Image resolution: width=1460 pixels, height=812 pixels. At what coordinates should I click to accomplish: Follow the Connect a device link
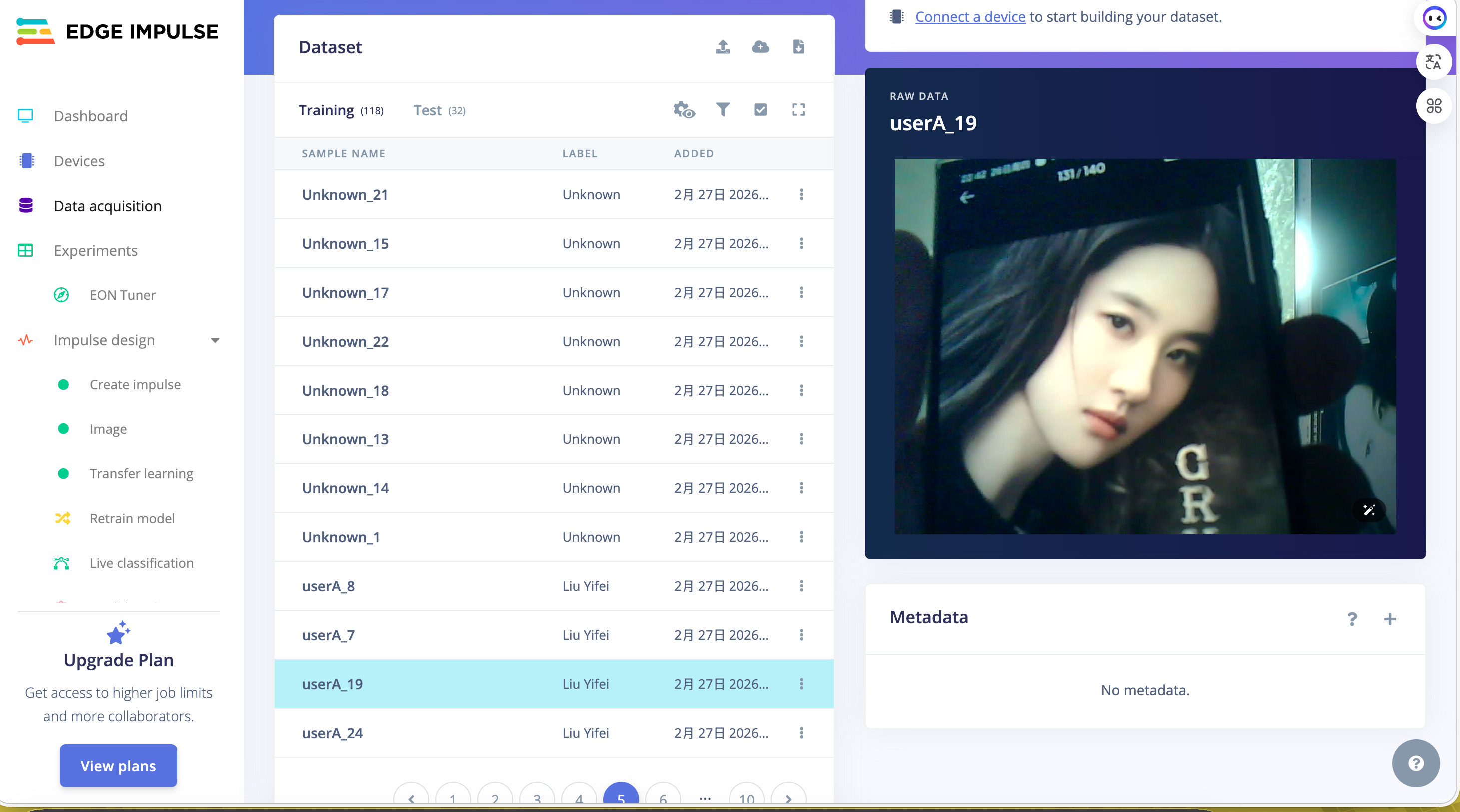(x=970, y=17)
